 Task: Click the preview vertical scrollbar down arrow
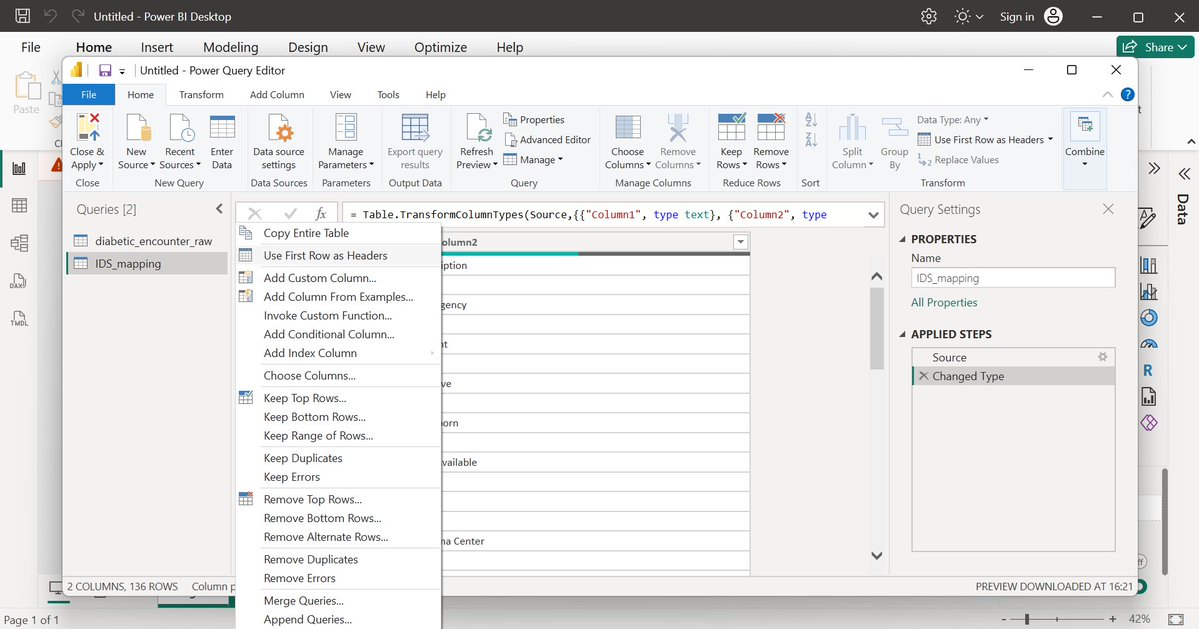point(877,556)
